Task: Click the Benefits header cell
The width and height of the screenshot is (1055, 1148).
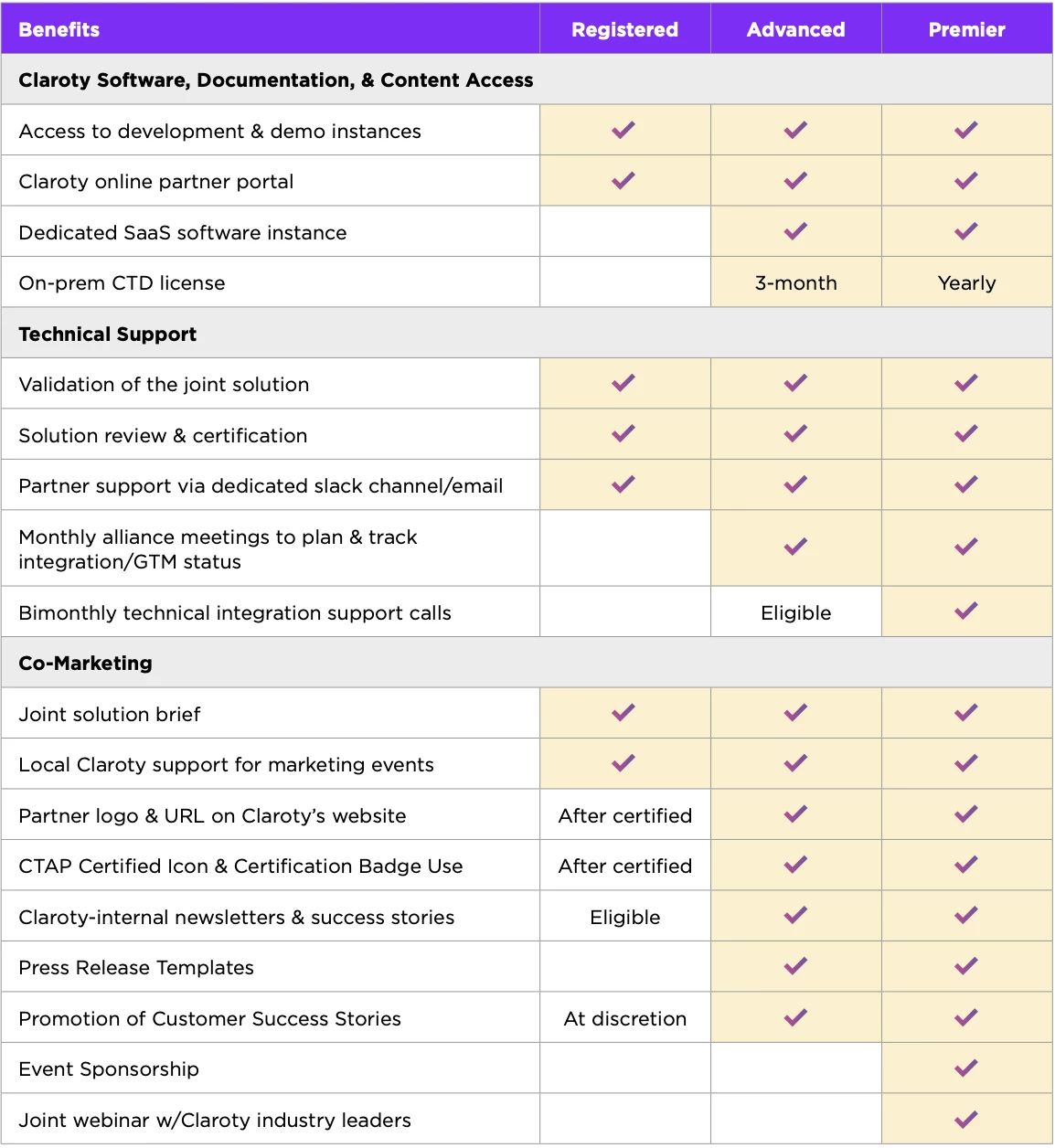Action: pyautogui.click(x=59, y=29)
